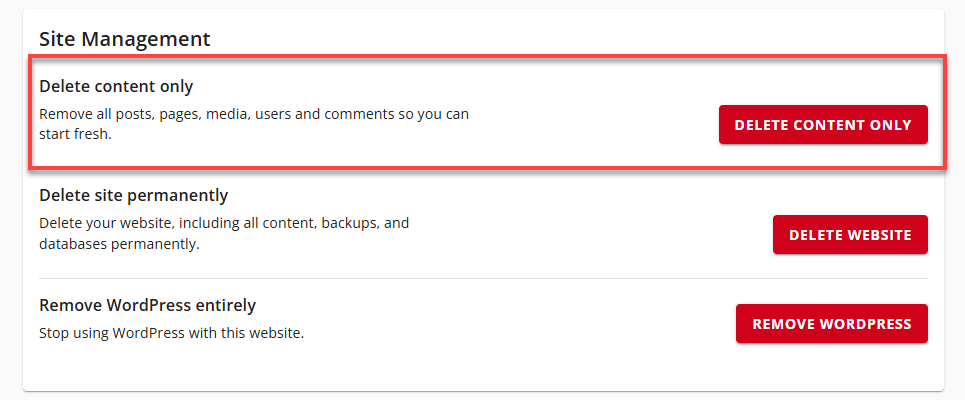965x400 pixels.
Task: Click the DELETE CONTENT ONLY button
Action: tap(823, 125)
